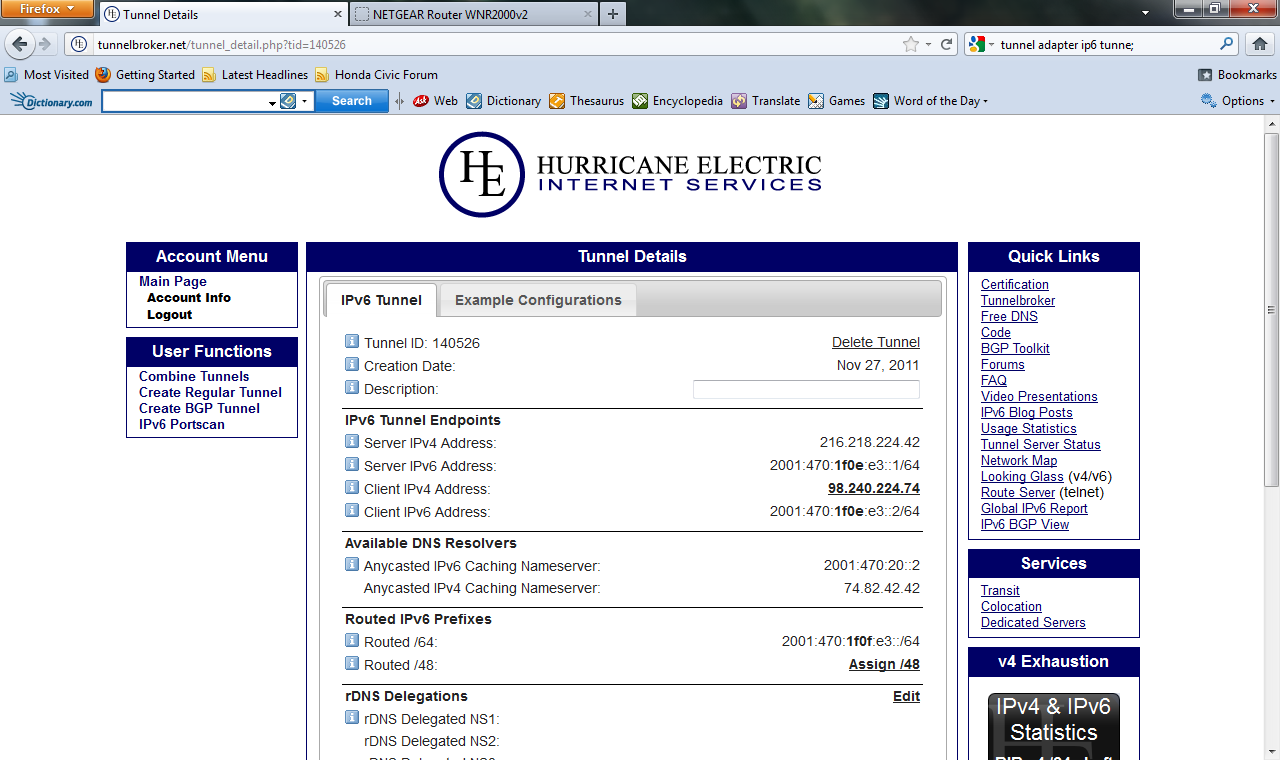Viewport: 1280px width, 780px height.
Task: Click the rDNS Delegations Edit link
Action: tap(906, 696)
